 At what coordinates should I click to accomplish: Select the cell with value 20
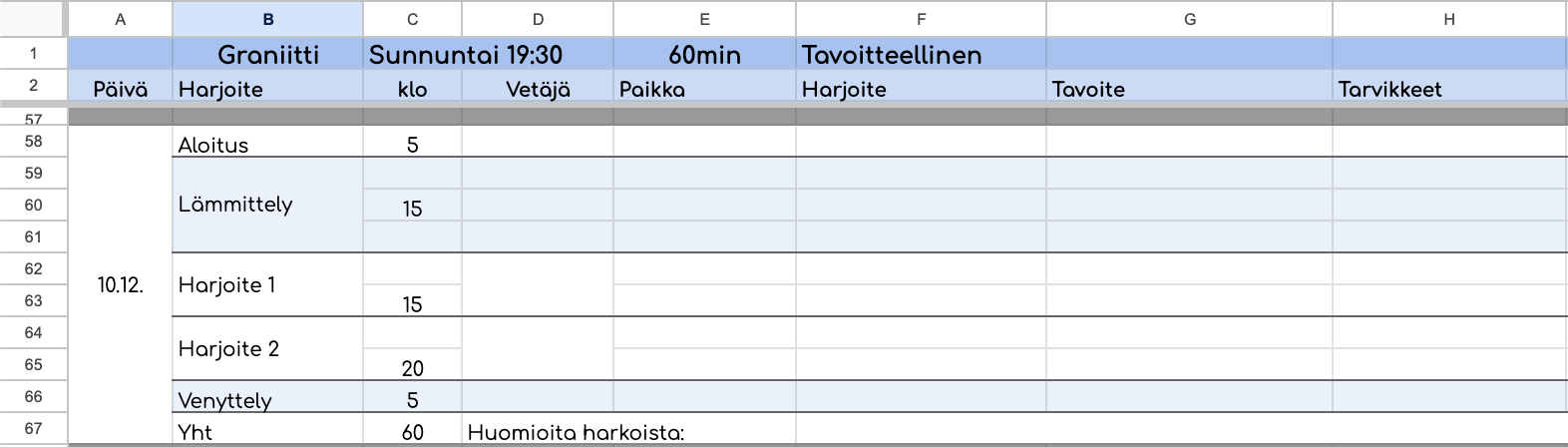412,366
